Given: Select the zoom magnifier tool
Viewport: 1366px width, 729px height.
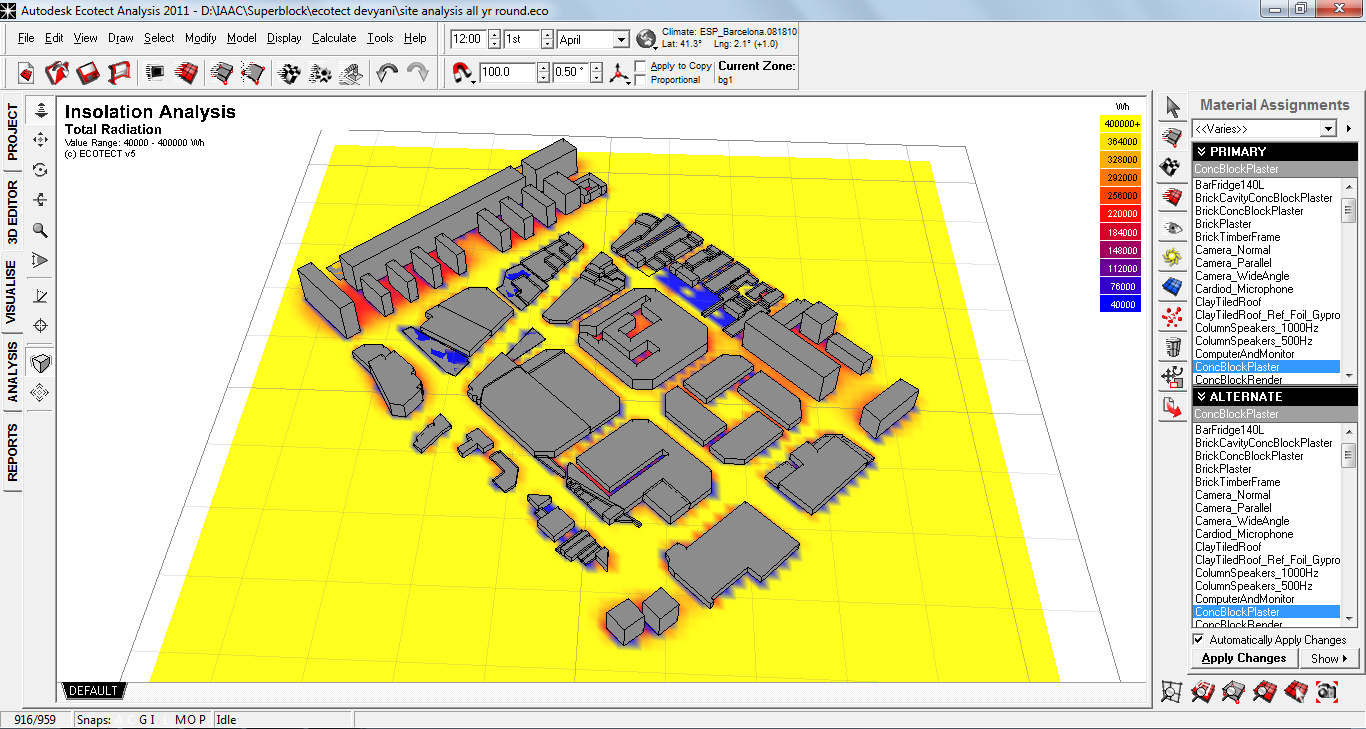Looking at the screenshot, I should tap(41, 230).
